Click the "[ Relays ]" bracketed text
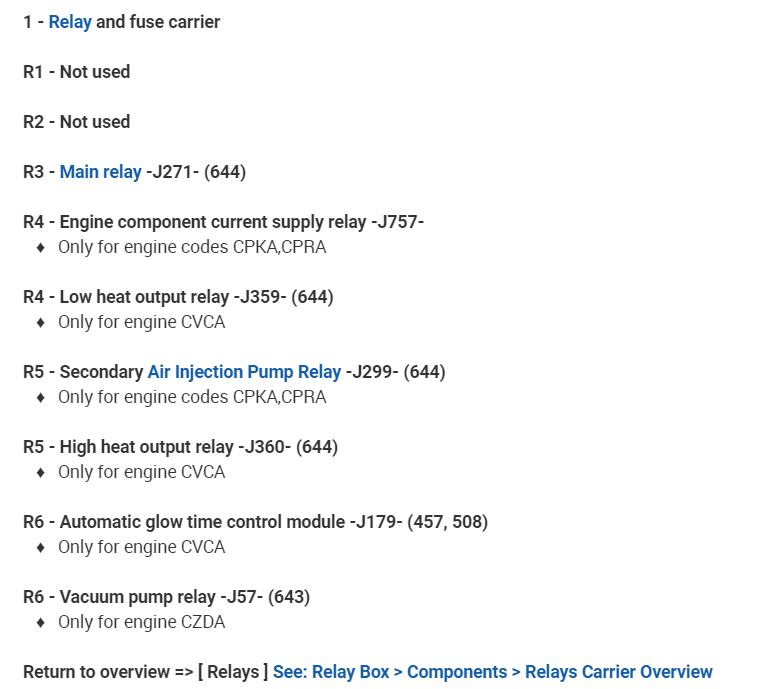 232,672
